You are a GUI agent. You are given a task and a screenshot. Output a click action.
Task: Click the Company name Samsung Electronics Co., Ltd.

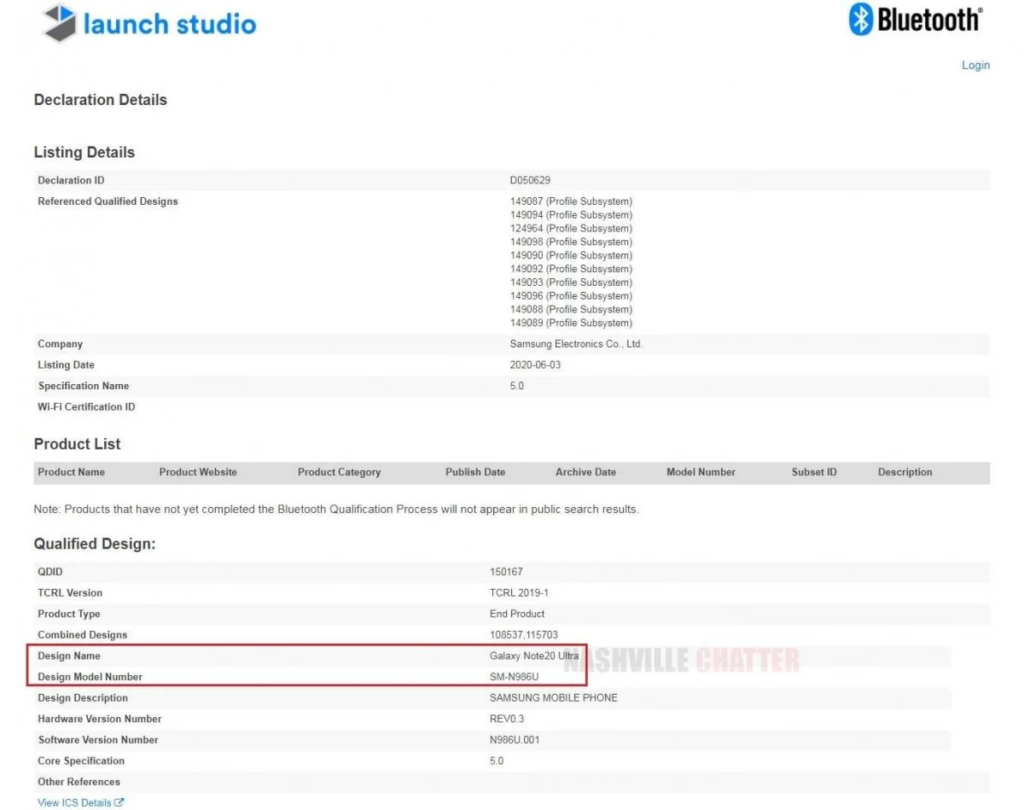575,343
